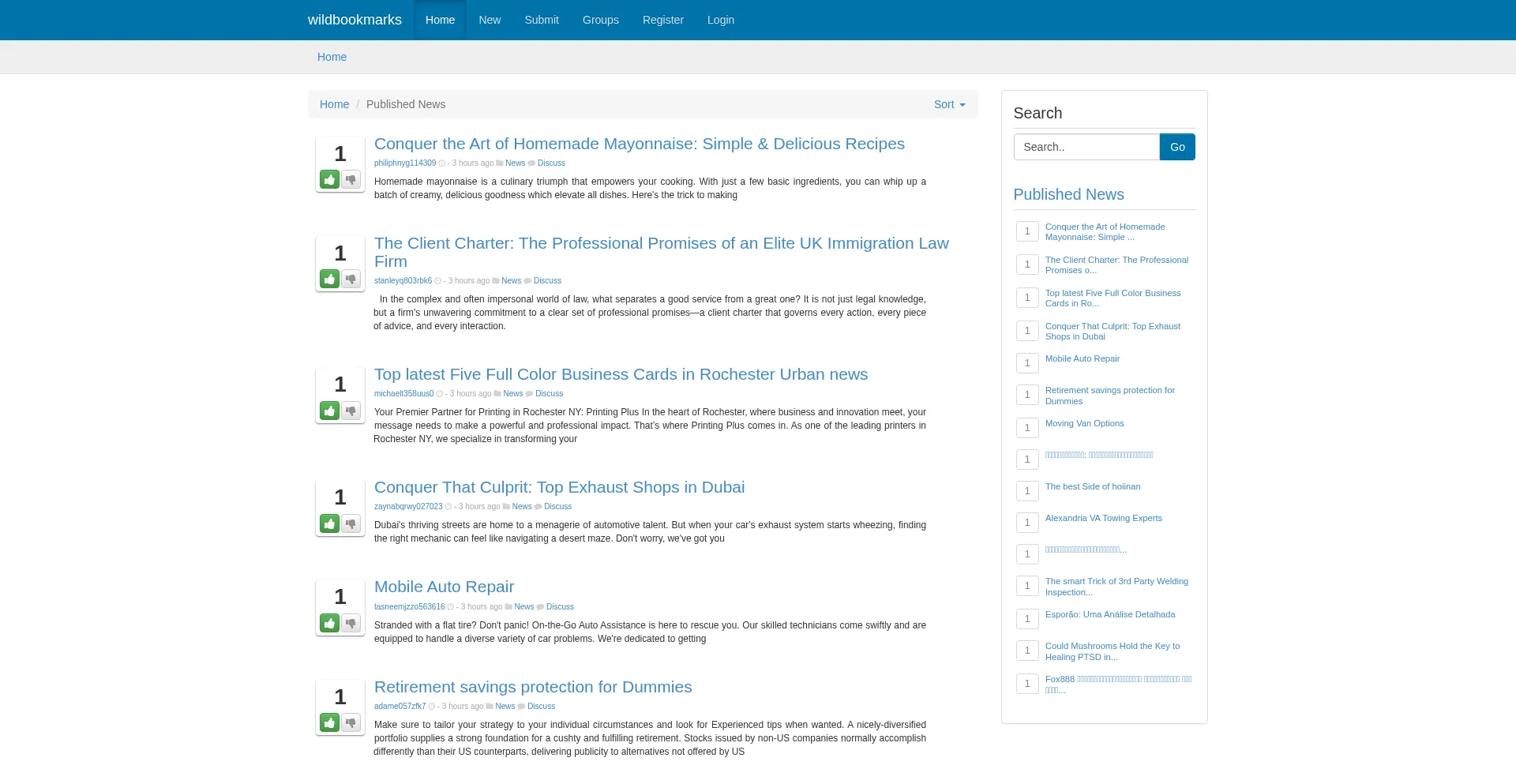Downvote the Rochester Business Cards post
This screenshot has width=1516, height=784.
[x=351, y=411]
